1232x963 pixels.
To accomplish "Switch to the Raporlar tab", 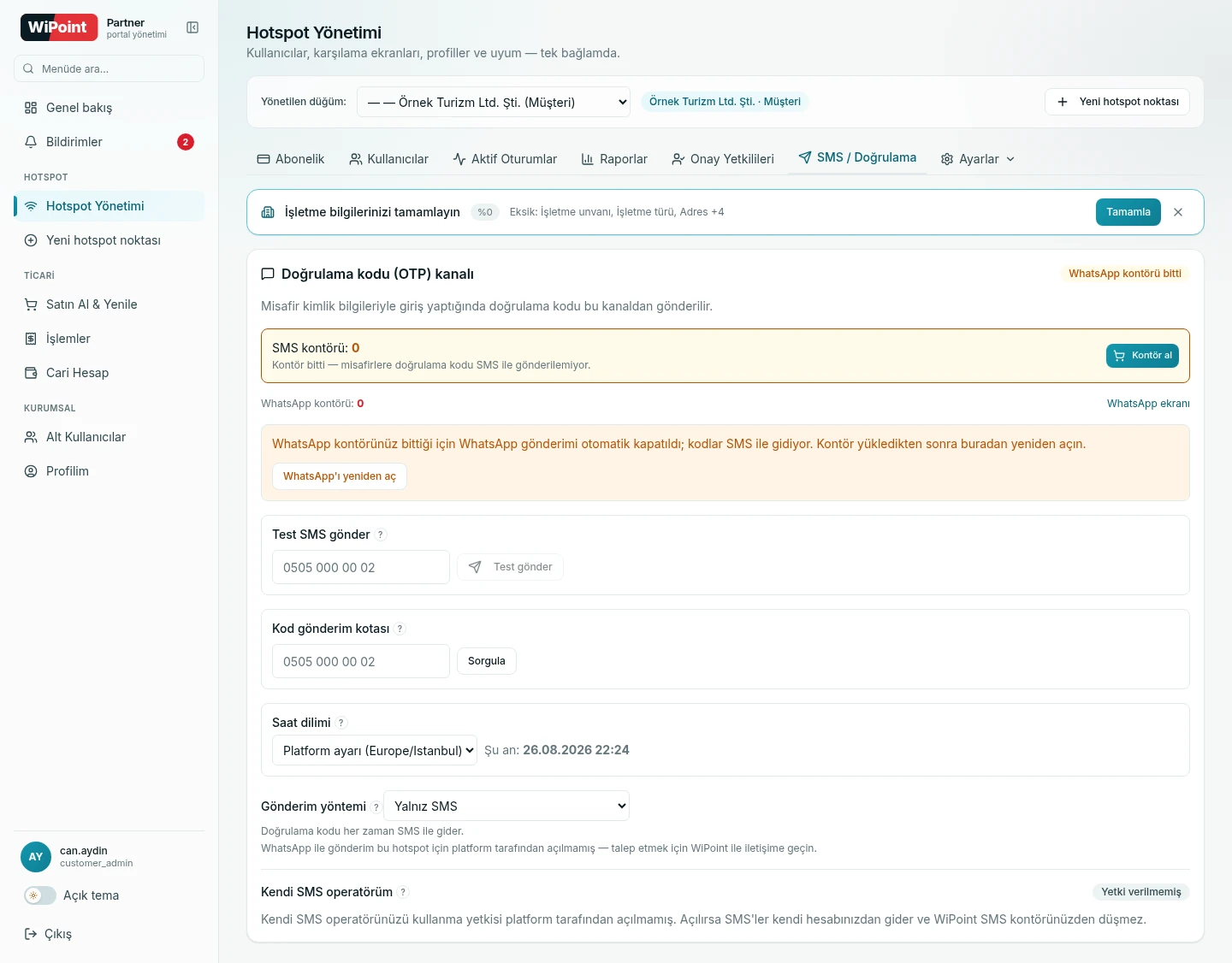I will click(x=614, y=159).
